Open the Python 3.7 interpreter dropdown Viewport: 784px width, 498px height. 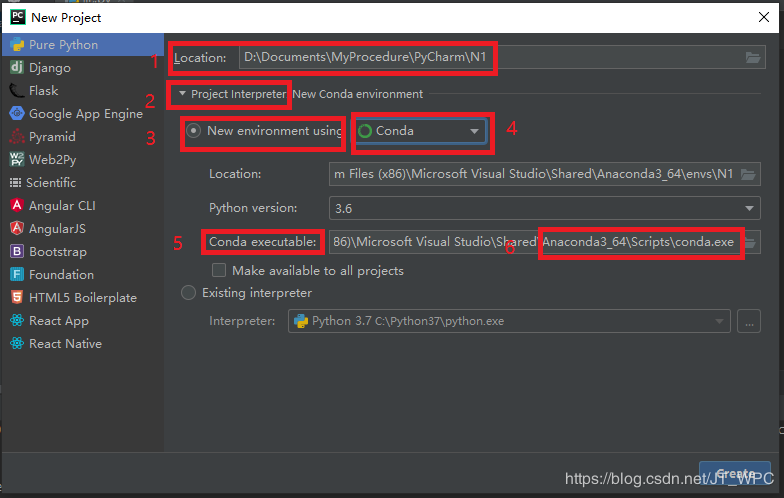509,321
